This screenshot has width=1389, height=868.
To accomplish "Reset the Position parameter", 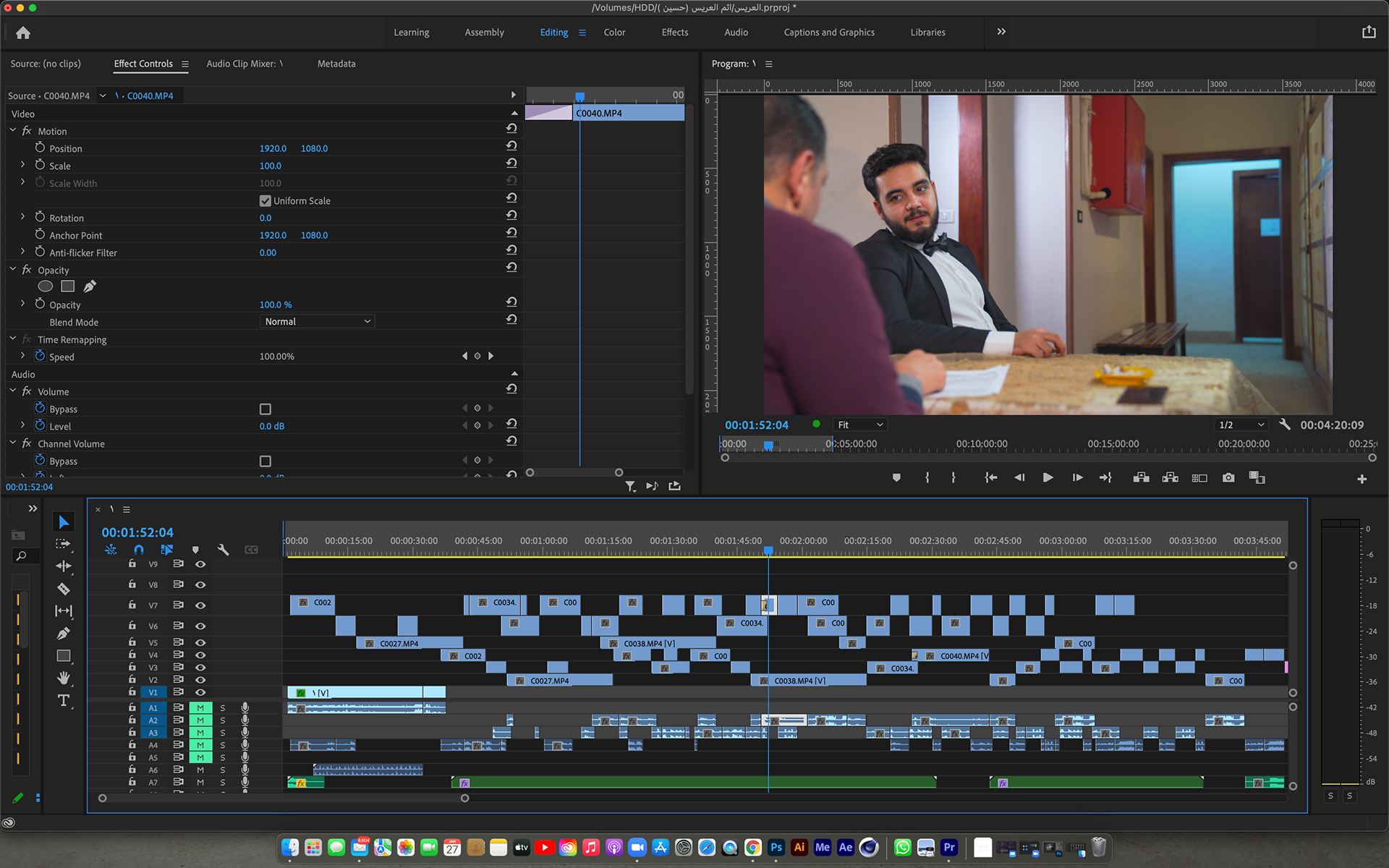I will click(x=511, y=145).
